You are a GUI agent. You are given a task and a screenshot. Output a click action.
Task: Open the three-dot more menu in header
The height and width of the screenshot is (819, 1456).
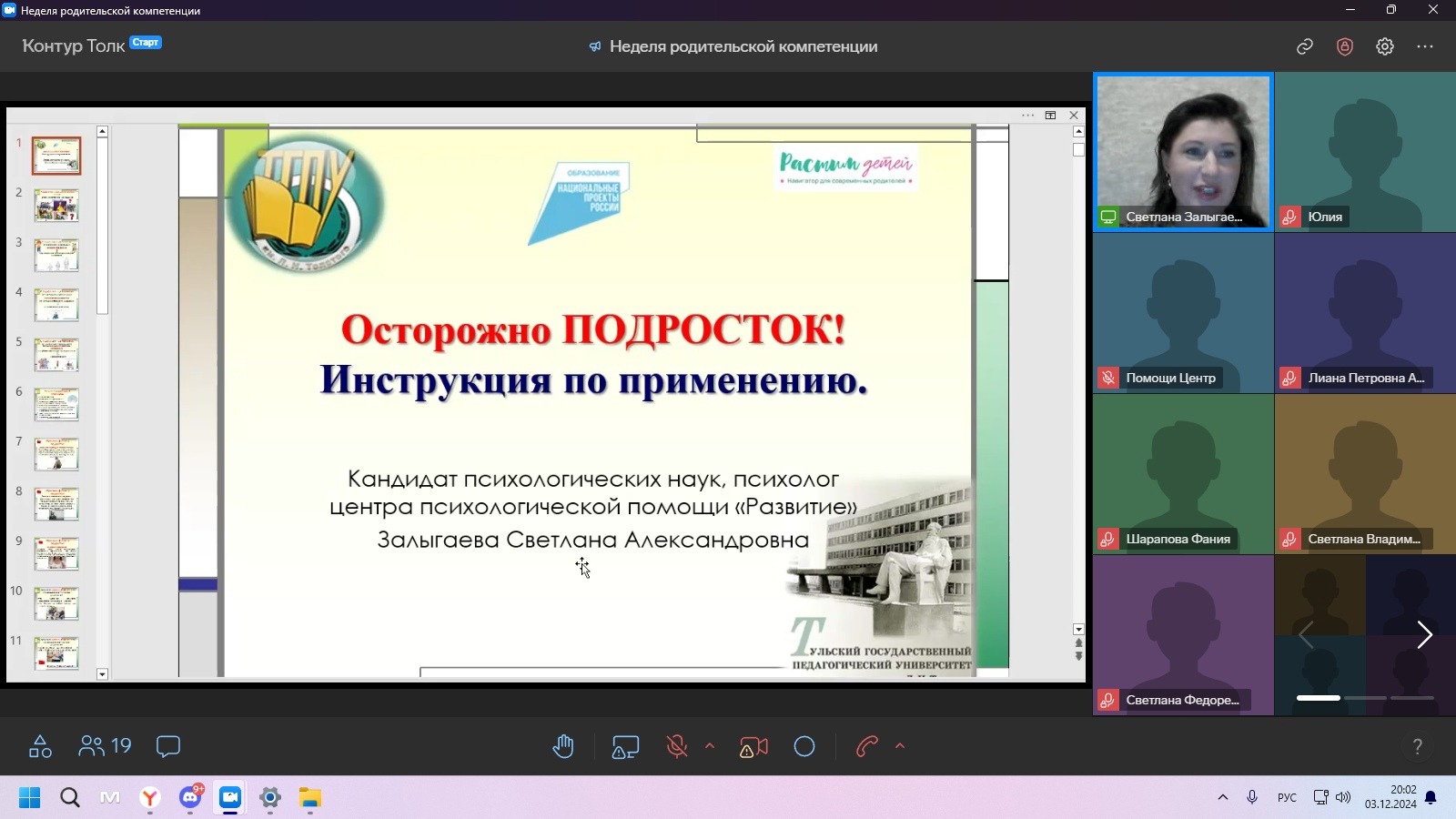pyautogui.click(x=1425, y=46)
